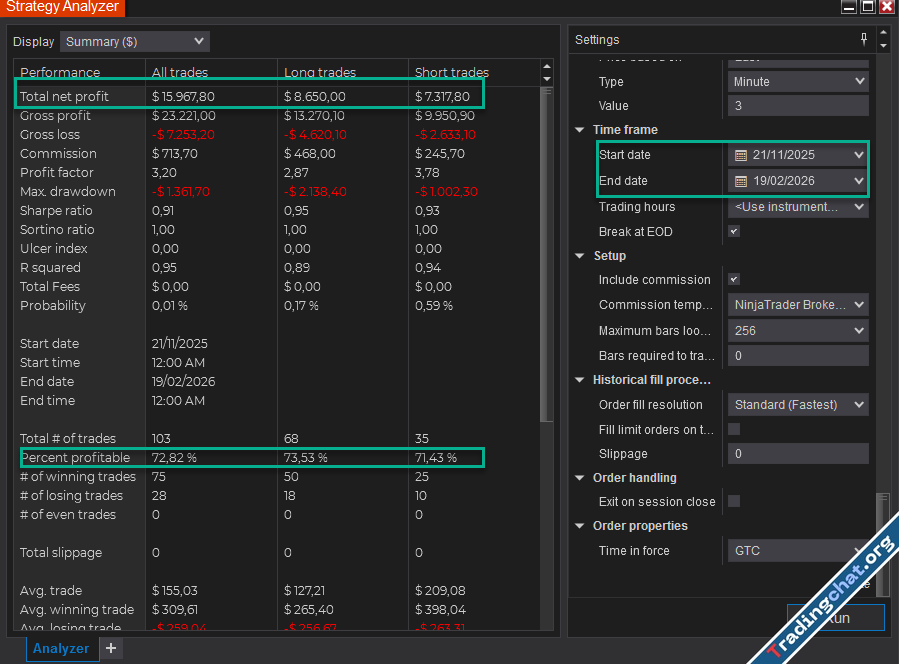
Task: Open the Display Summary ($) dropdown
Action: 134,42
